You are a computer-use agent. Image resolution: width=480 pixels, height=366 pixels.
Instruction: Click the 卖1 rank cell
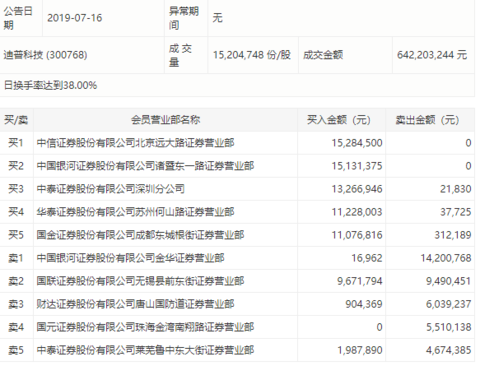coord(16,258)
